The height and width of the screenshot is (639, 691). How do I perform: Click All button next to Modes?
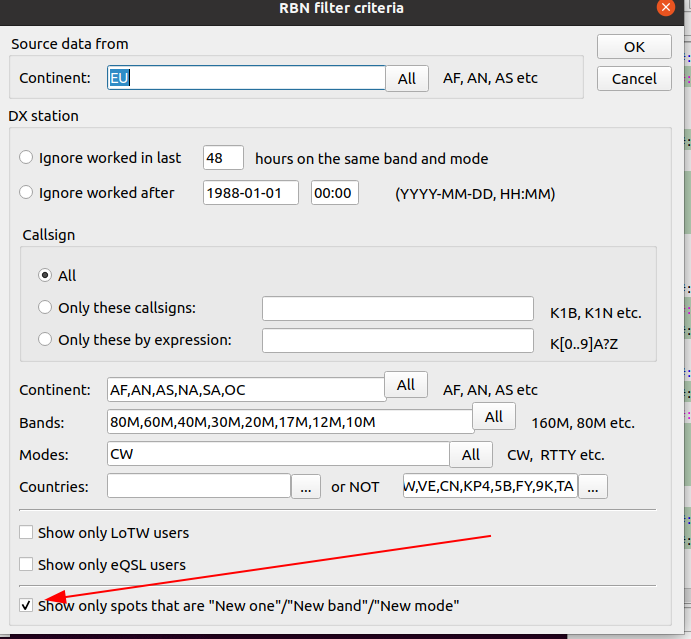tap(471, 454)
